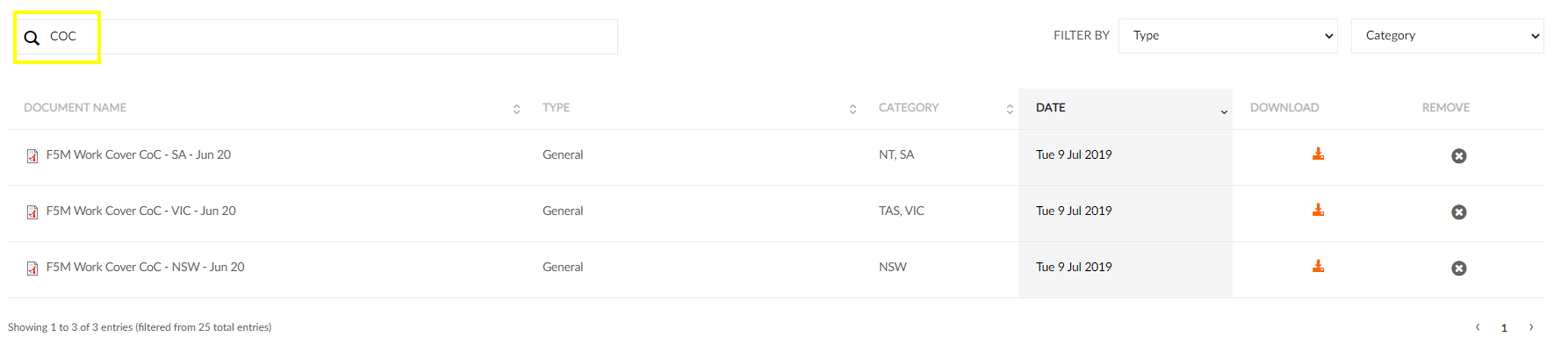Remove the NSW Work Cover CoC entry

coord(1458,269)
